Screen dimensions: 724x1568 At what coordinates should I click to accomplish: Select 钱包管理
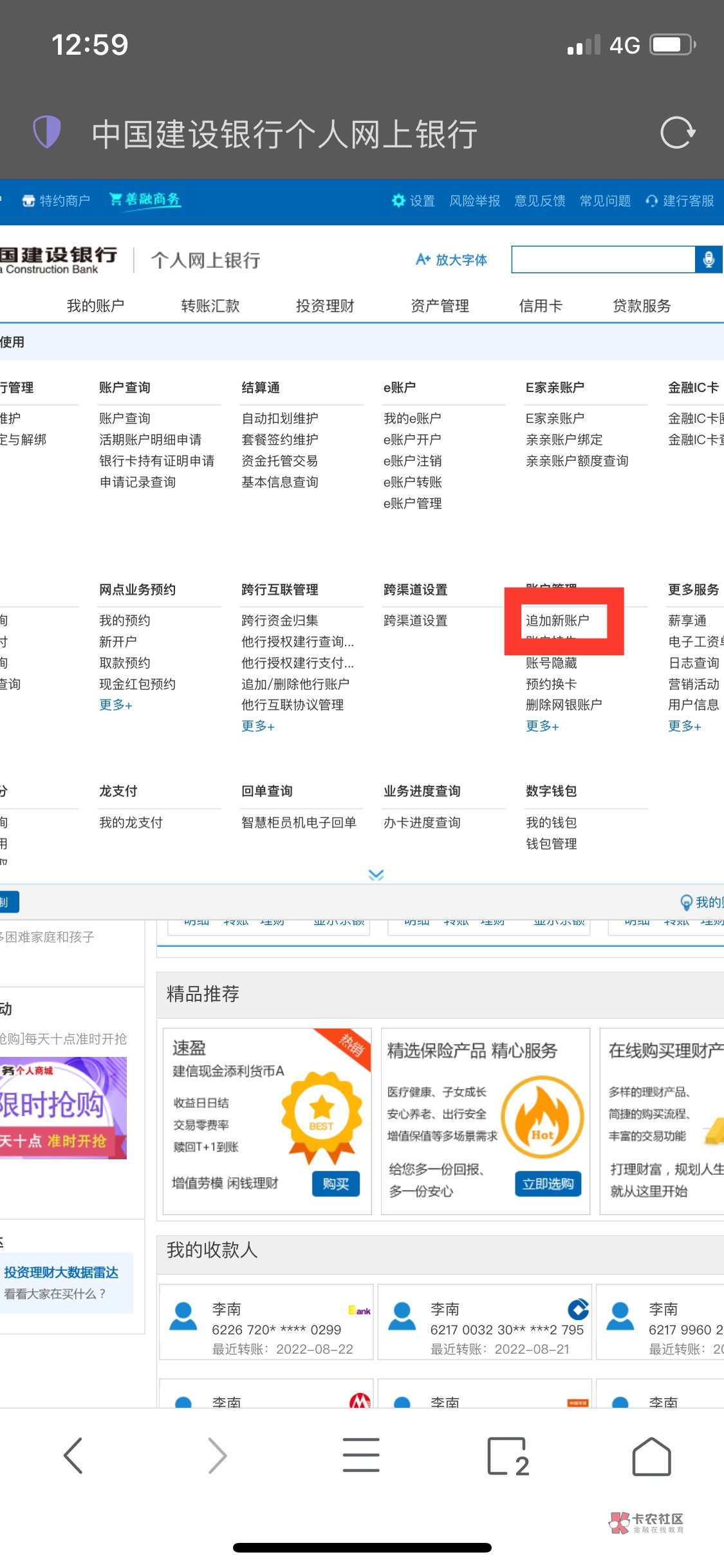[552, 844]
